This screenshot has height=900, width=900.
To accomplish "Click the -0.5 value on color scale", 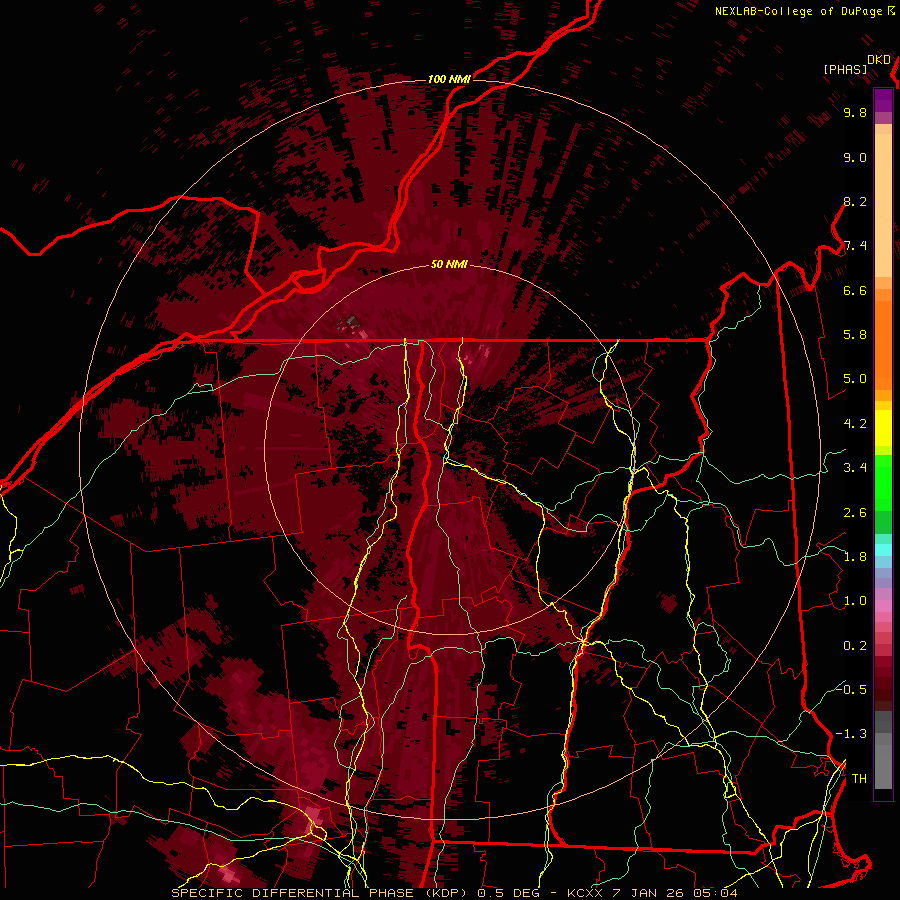I will [x=851, y=690].
